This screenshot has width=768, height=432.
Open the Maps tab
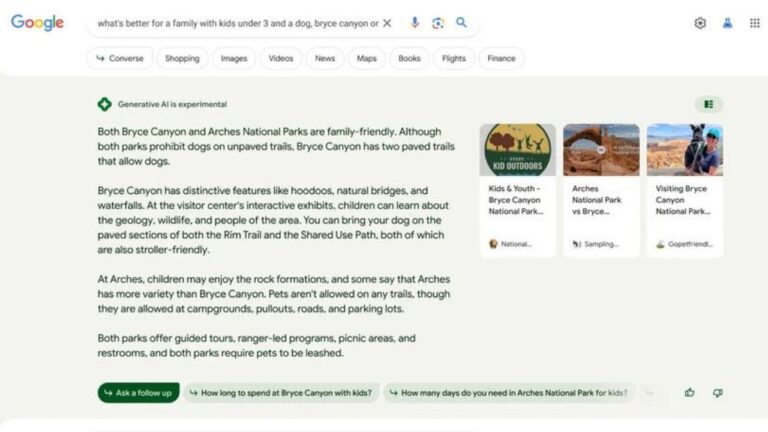tap(366, 58)
